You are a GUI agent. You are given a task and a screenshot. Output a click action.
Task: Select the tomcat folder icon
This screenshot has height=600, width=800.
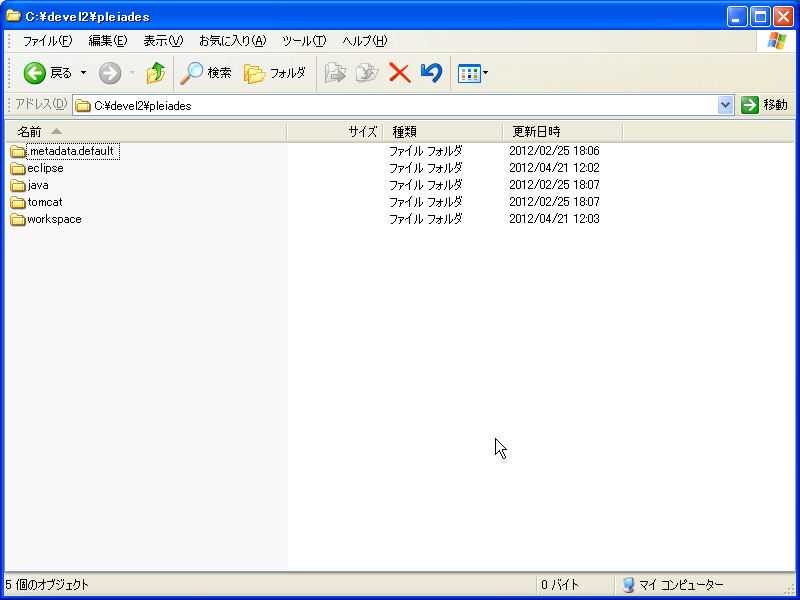[x=18, y=203]
